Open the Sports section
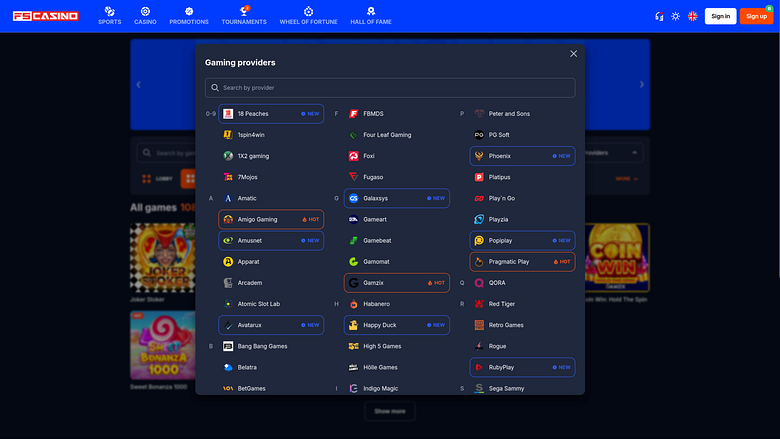The image size is (780, 439). tap(109, 16)
